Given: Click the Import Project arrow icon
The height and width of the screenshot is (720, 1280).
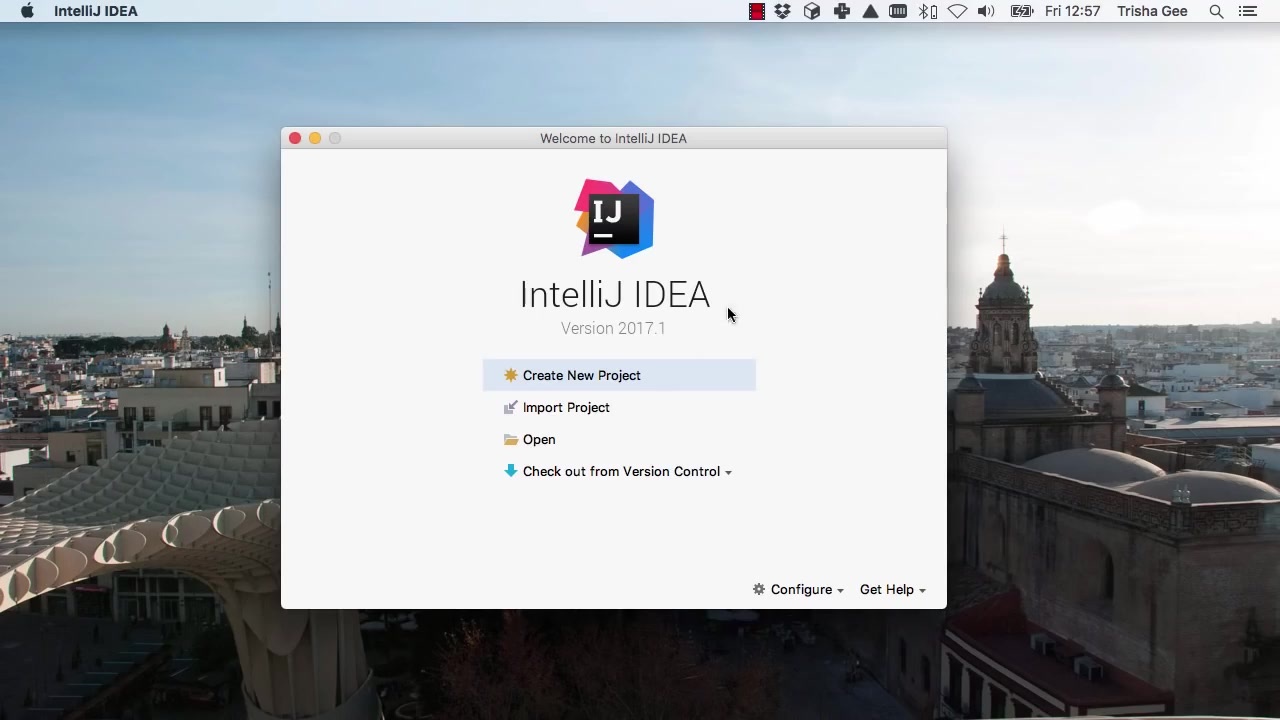Looking at the screenshot, I should coord(511,407).
